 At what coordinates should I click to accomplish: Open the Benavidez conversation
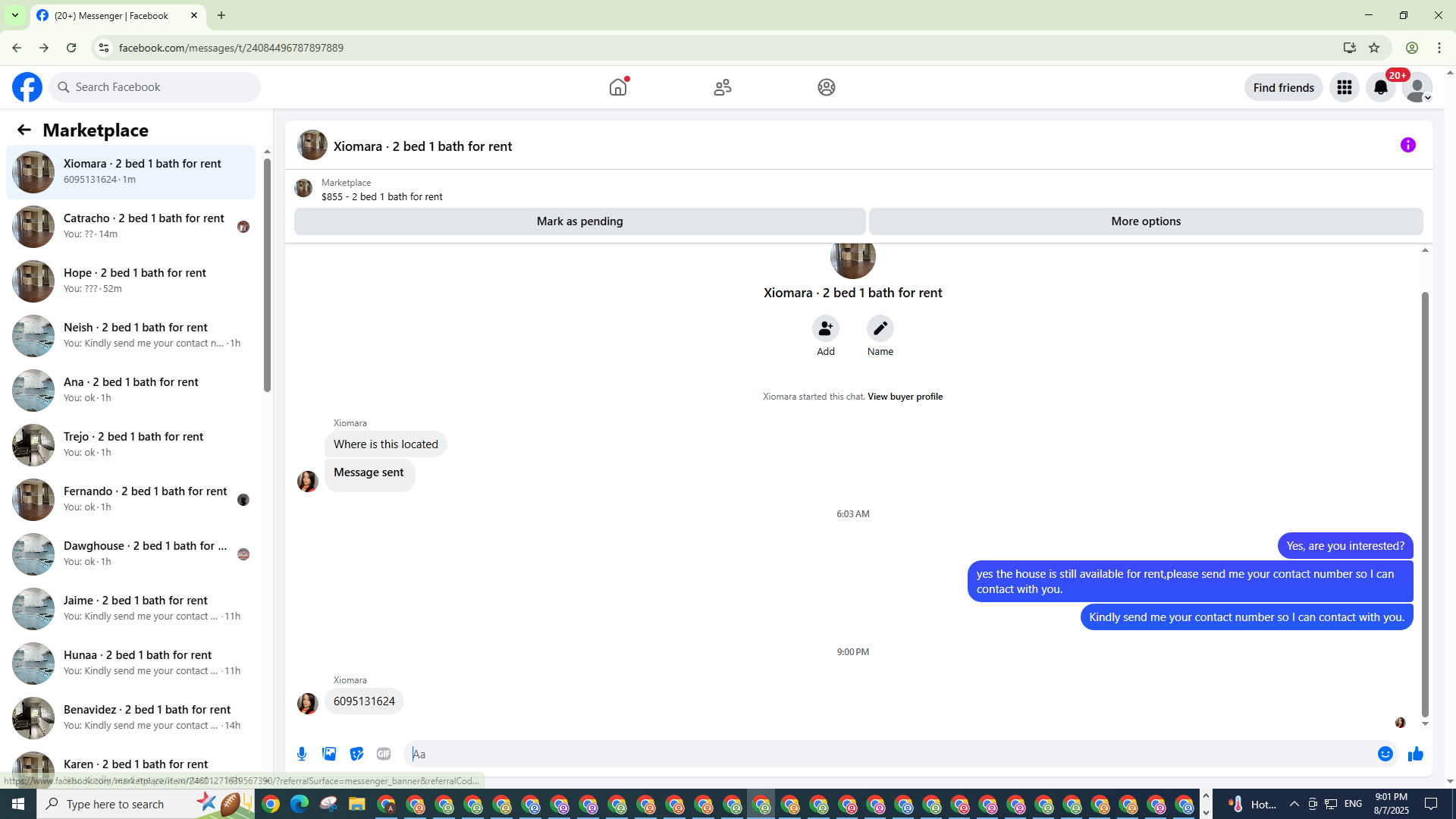coord(130,718)
